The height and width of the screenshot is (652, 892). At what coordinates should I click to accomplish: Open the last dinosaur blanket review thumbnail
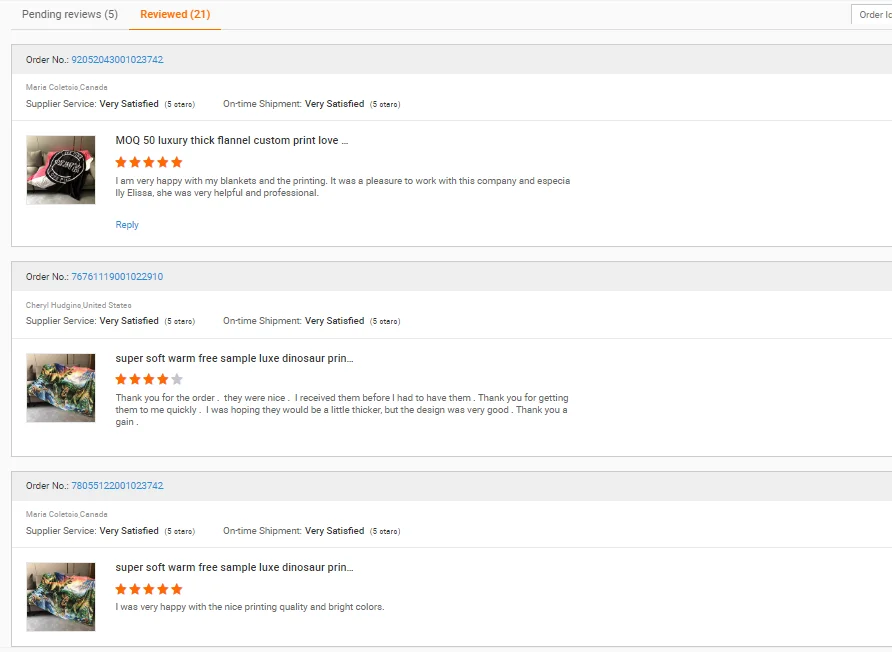pyautogui.click(x=61, y=597)
